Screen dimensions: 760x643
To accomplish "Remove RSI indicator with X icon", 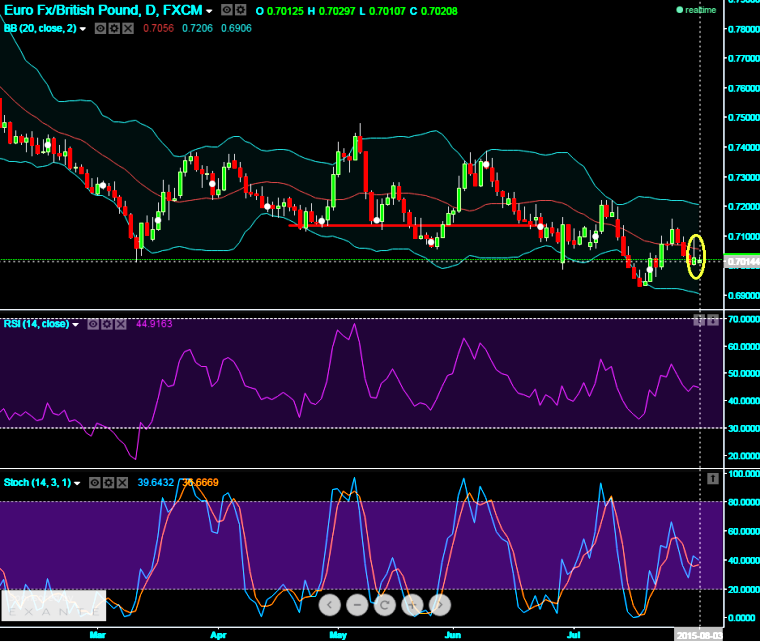I will coord(121,324).
